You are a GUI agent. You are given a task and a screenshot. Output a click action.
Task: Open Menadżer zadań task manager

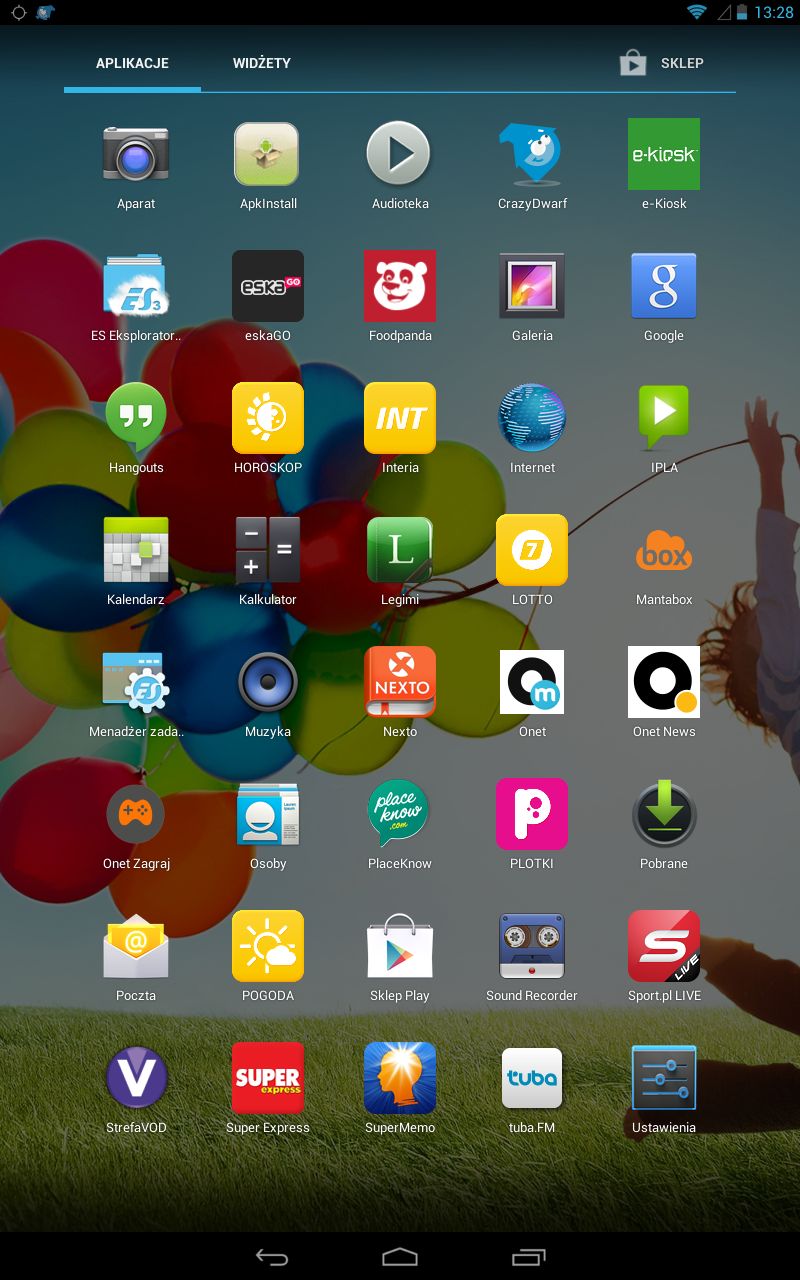point(136,682)
